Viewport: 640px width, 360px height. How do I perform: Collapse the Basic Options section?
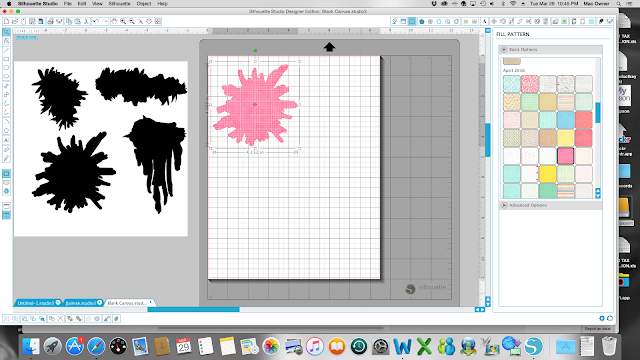(504, 49)
